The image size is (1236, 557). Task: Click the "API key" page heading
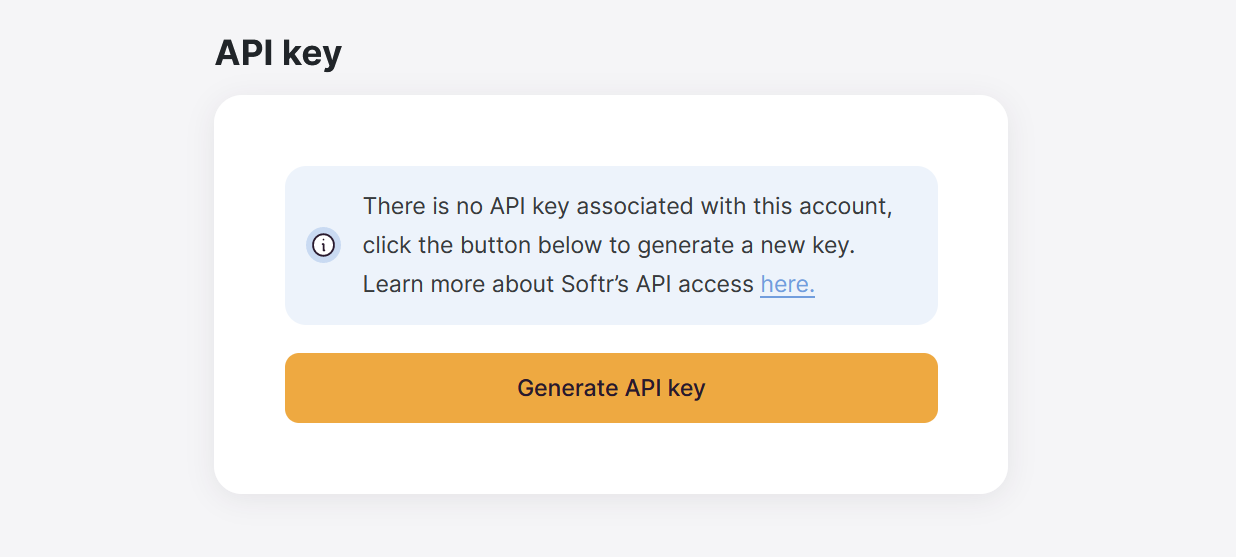pos(278,53)
